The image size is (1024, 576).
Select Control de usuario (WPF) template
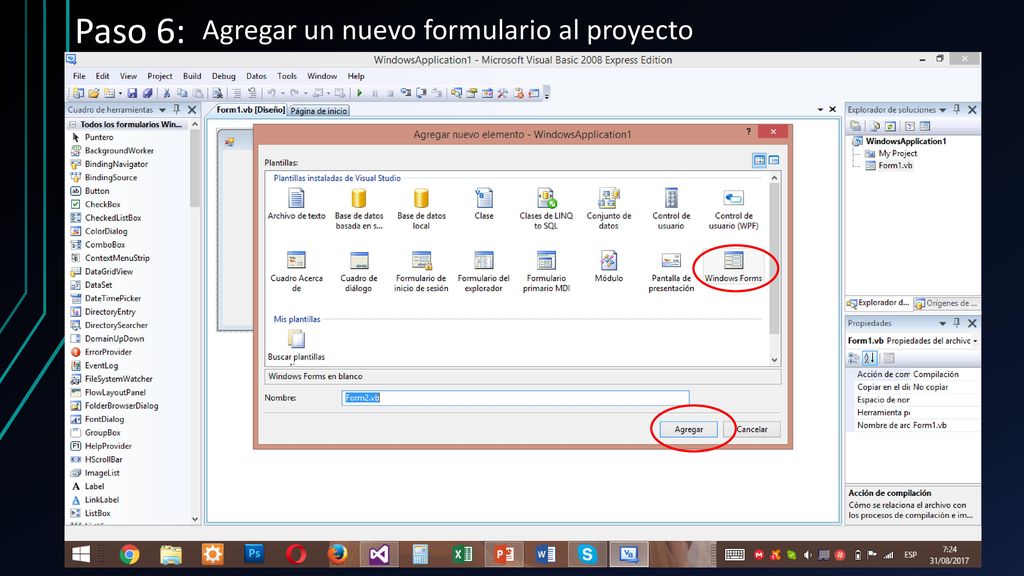tap(733, 209)
